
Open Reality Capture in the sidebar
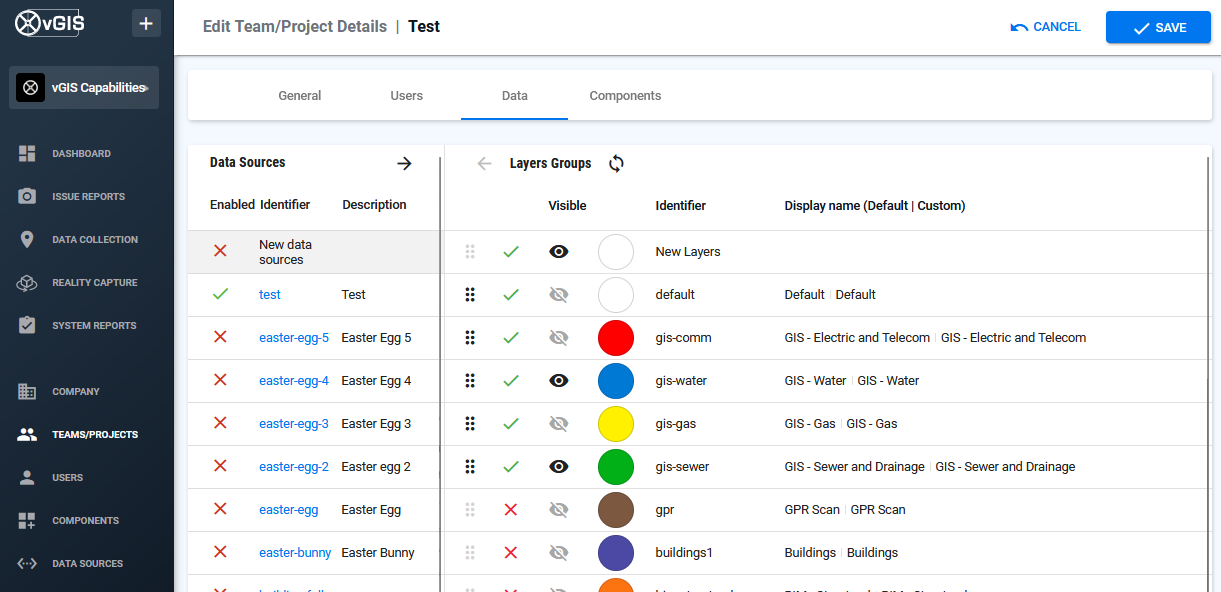pyautogui.click(x=95, y=283)
